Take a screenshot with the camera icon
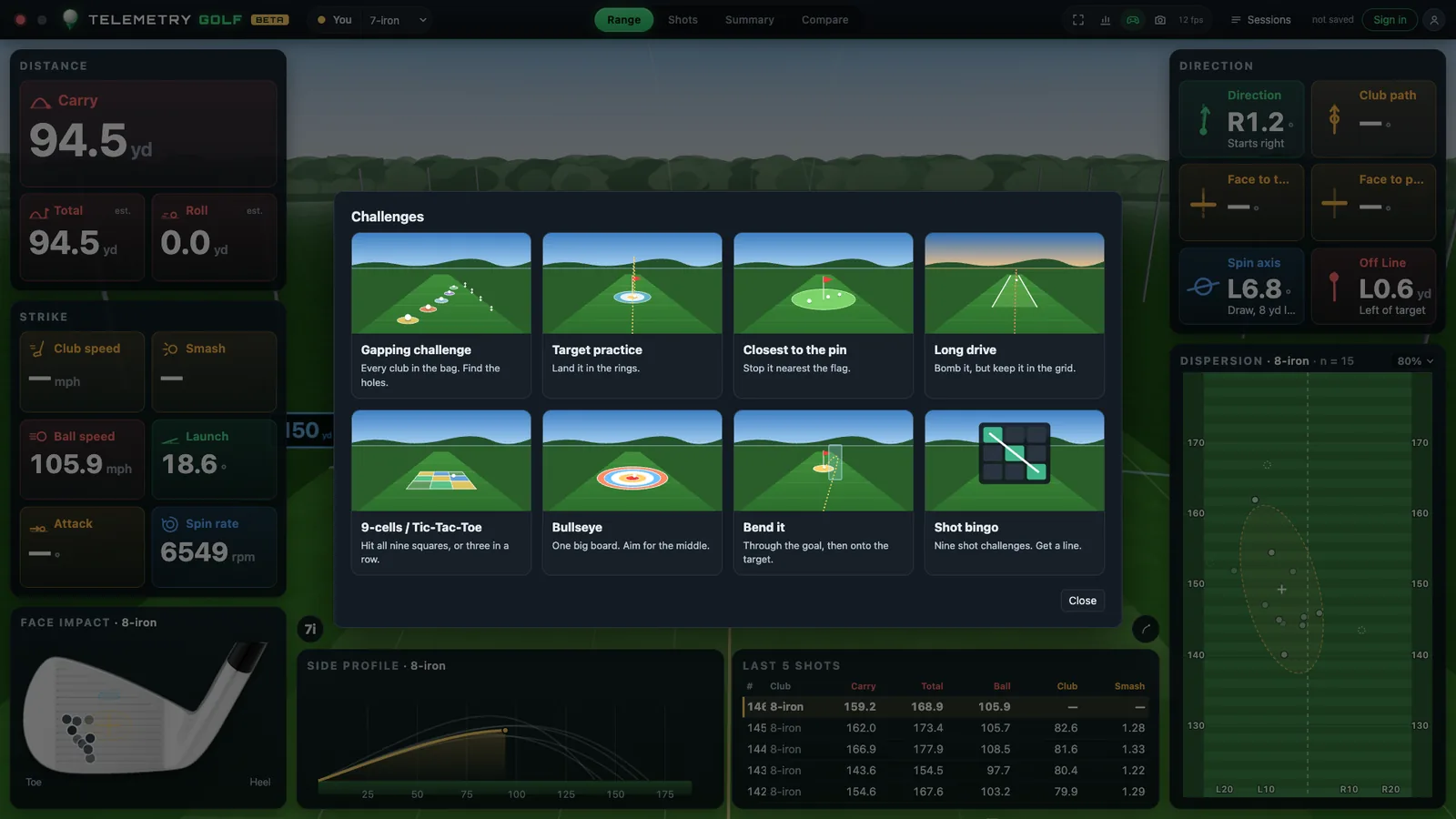This screenshot has width=1456, height=819. tap(1160, 20)
